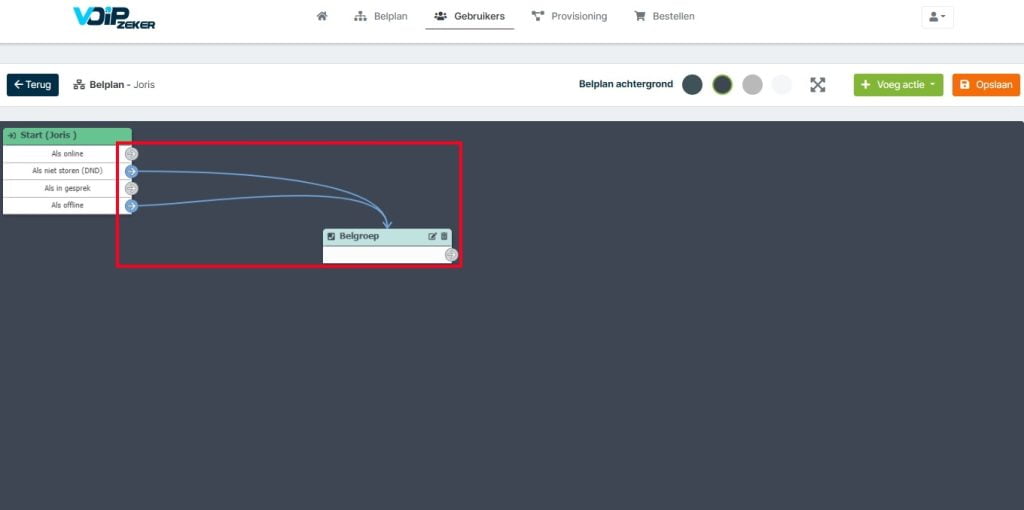Choose the dark slate background swatch
The height and width of the screenshot is (510, 1024).
(x=692, y=85)
